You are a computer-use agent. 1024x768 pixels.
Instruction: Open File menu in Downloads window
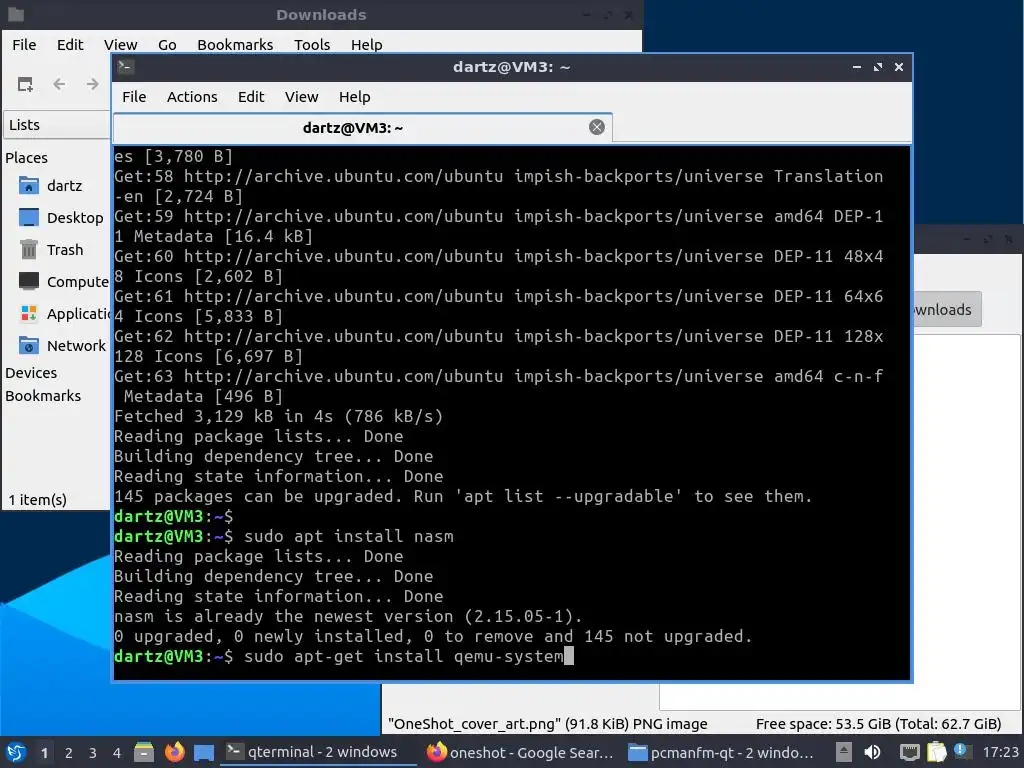24,45
